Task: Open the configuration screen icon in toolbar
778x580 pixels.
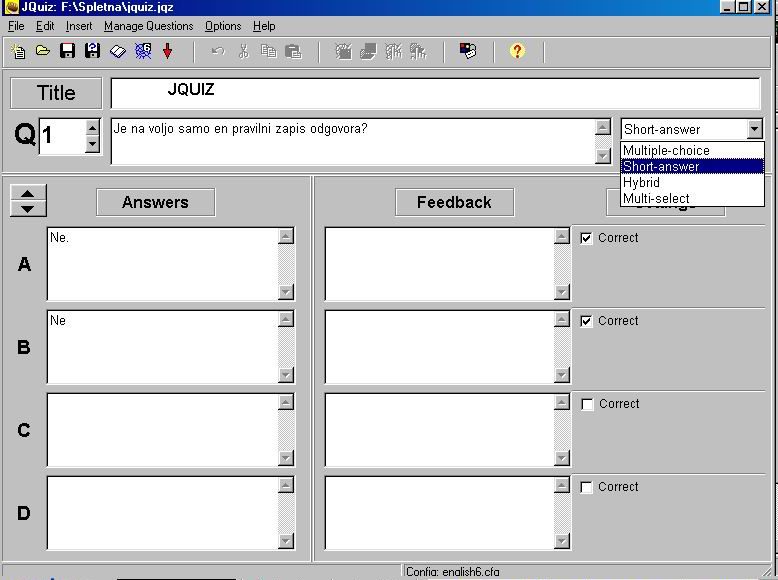Action: click(468, 51)
